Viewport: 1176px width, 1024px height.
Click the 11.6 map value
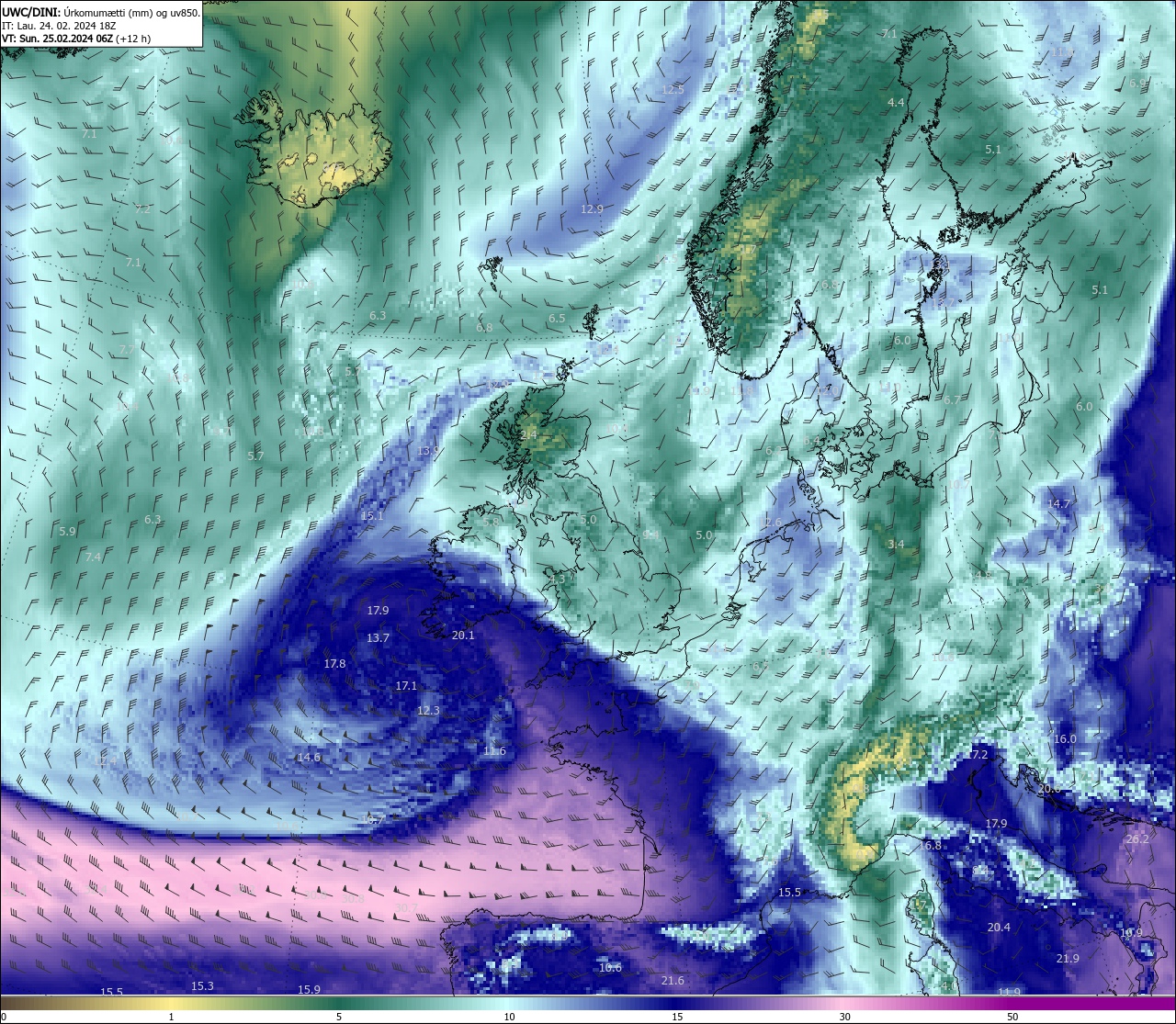pos(494,751)
